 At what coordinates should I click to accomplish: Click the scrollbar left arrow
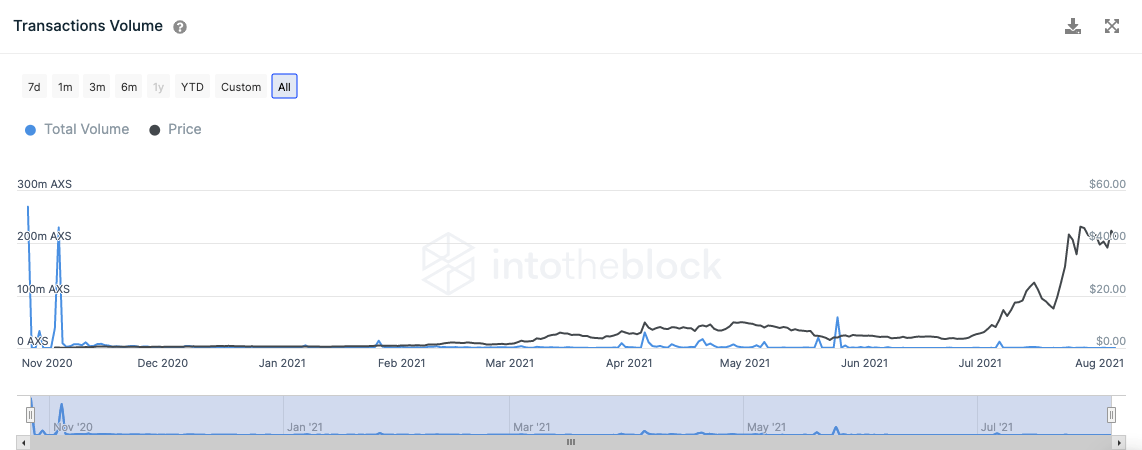[x=22, y=441]
